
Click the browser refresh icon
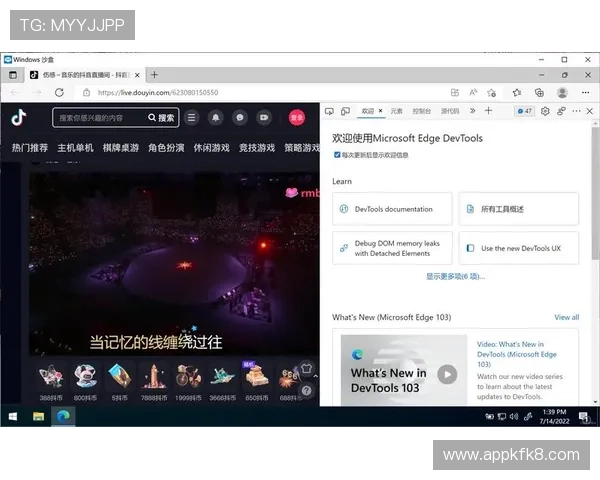coord(59,93)
